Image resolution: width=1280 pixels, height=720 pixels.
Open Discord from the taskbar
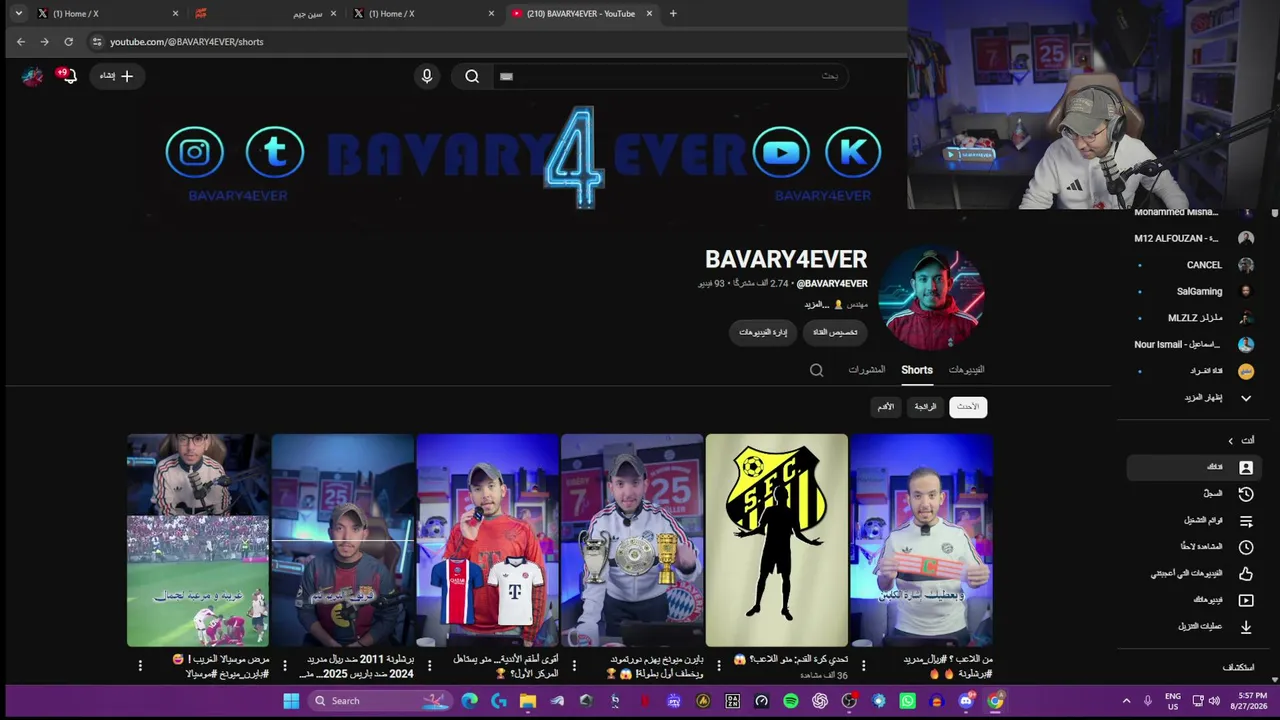point(966,701)
